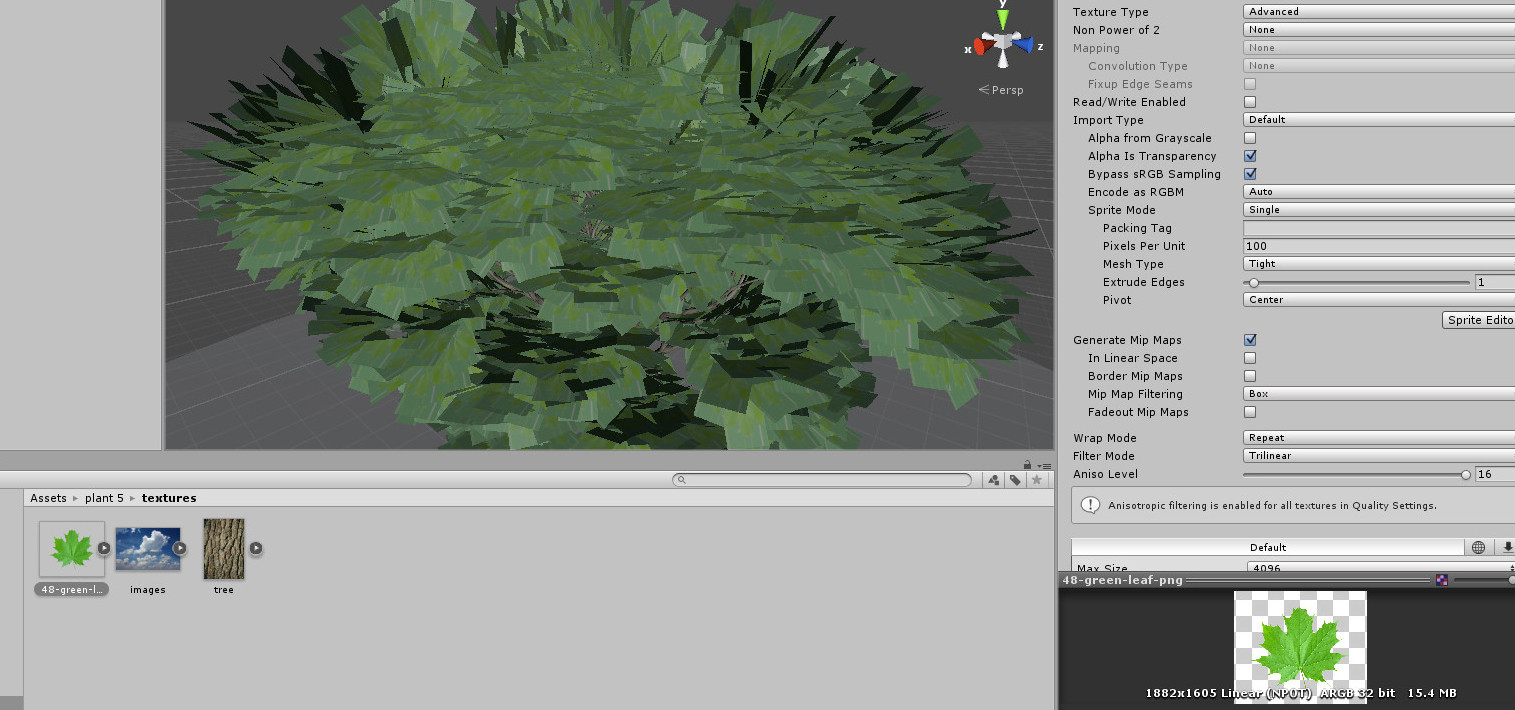This screenshot has width=1515, height=710.
Task: Open Filter Mode dropdown set to Trilinear
Action: click(x=1379, y=456)
